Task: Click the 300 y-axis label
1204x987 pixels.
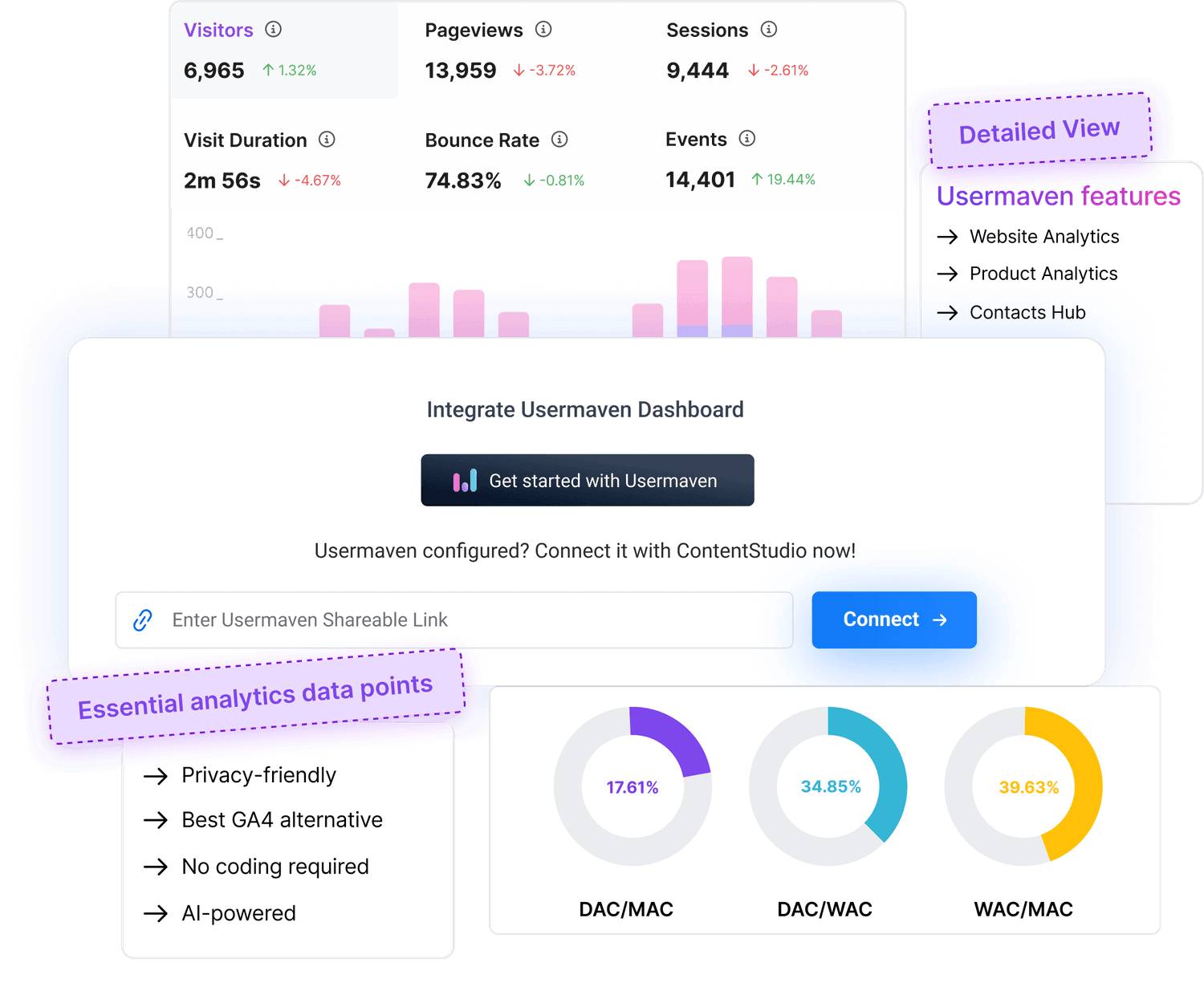Action: click(x=201, y=292)
